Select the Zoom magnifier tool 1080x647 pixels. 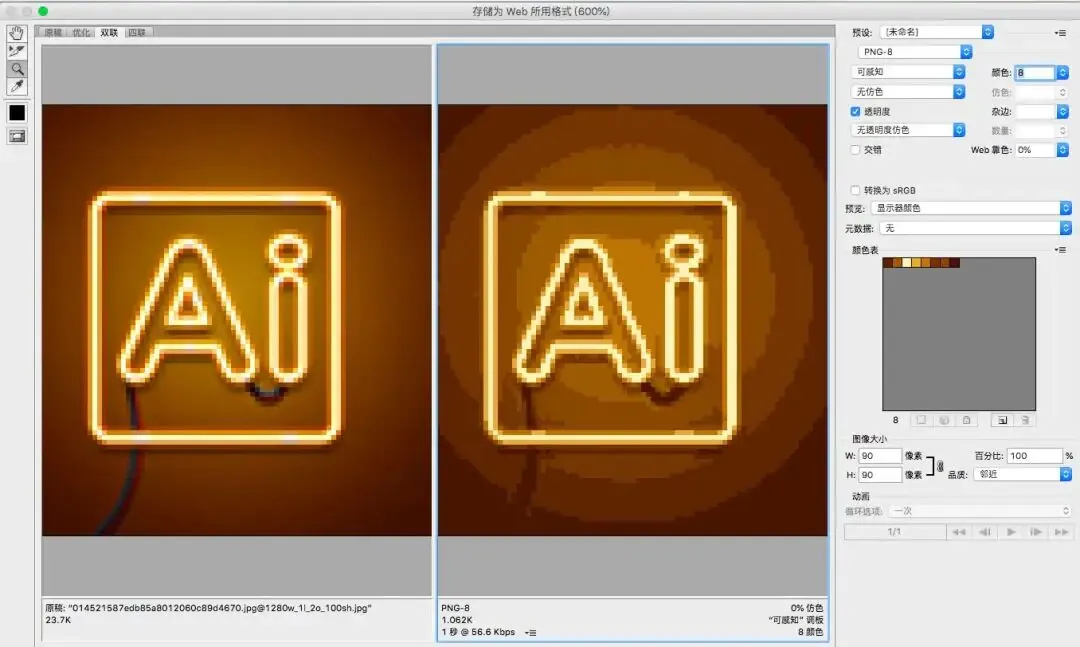[17, 69]
